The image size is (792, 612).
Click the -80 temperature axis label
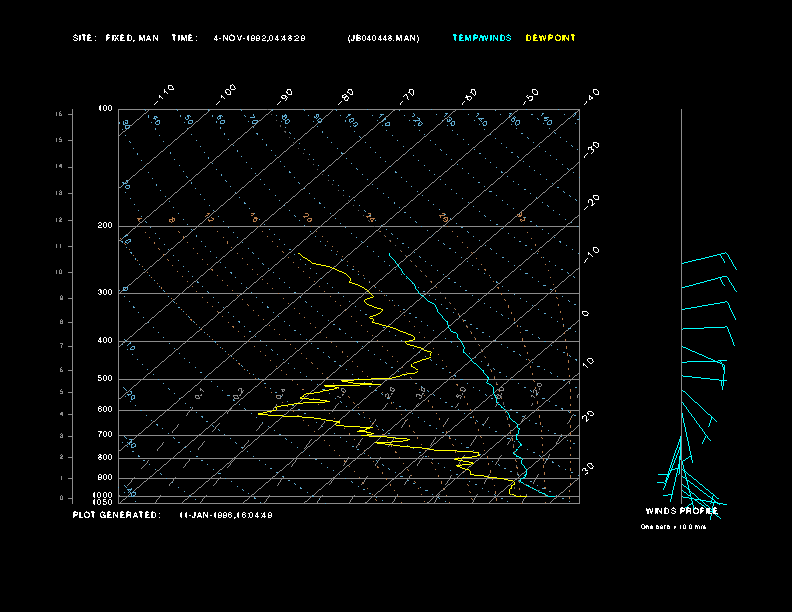click(346, 96)
